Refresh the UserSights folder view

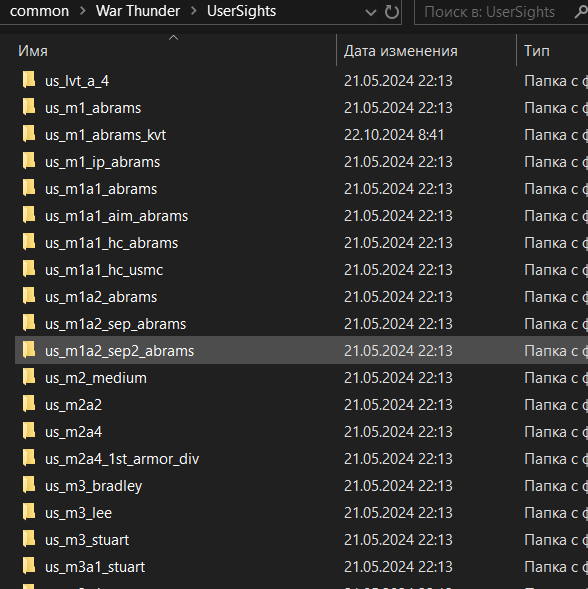tap(391, 12)
